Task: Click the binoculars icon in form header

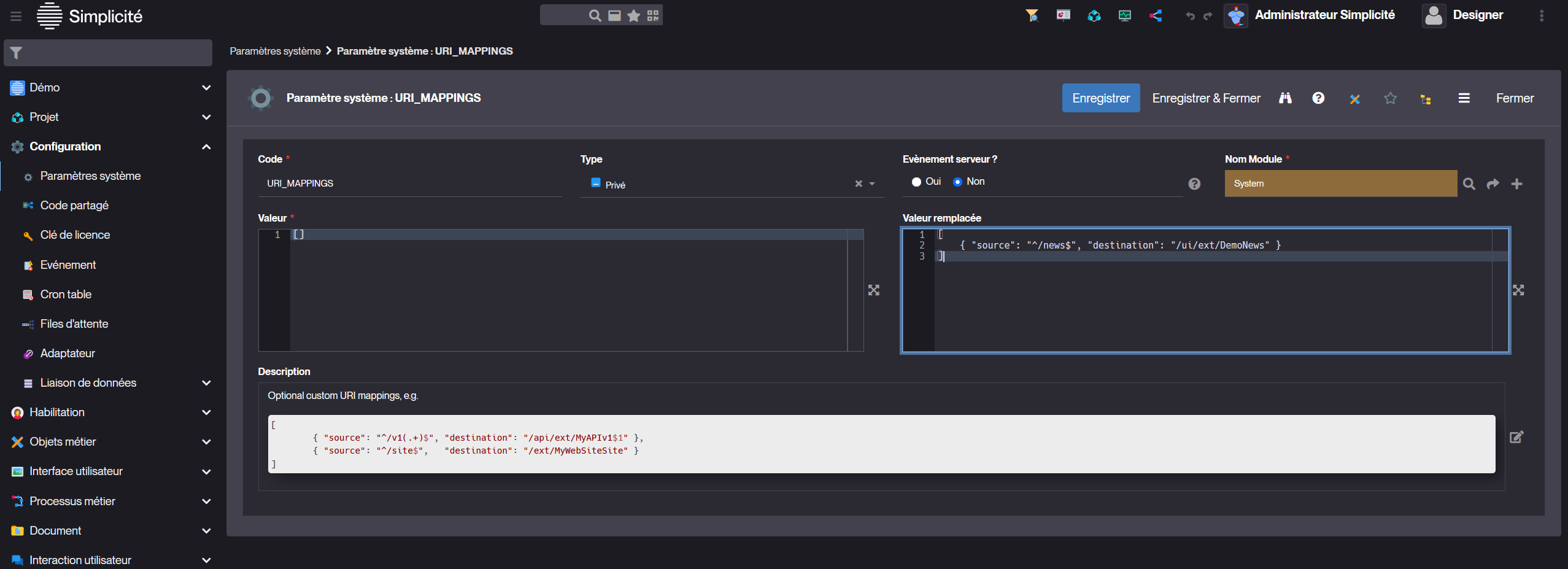Action: click(x=1285, y=98)
